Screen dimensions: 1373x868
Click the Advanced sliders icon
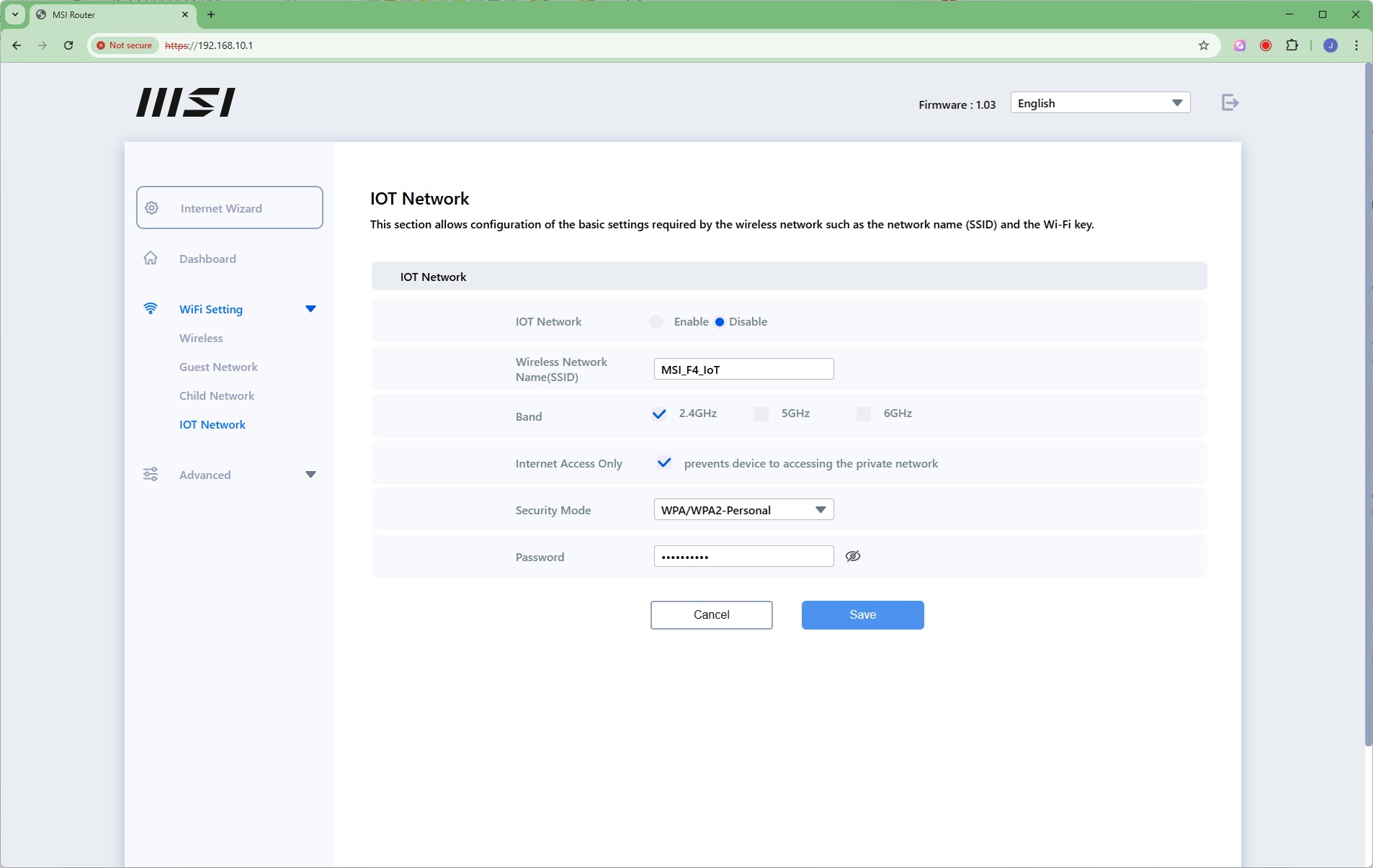point(151,475)
